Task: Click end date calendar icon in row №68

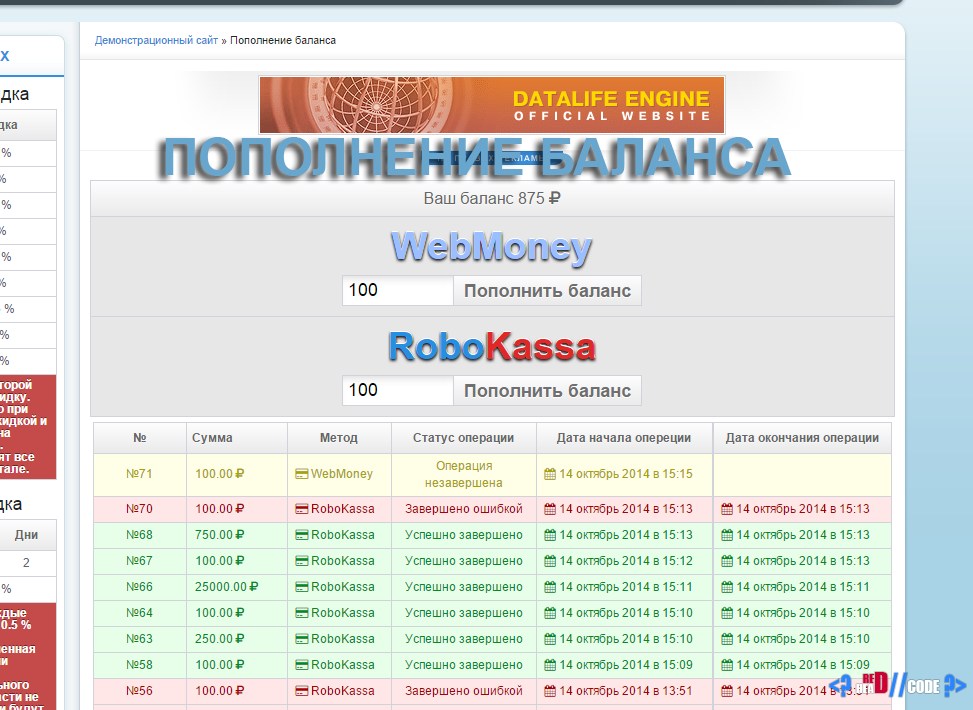Action: point(727,535)
